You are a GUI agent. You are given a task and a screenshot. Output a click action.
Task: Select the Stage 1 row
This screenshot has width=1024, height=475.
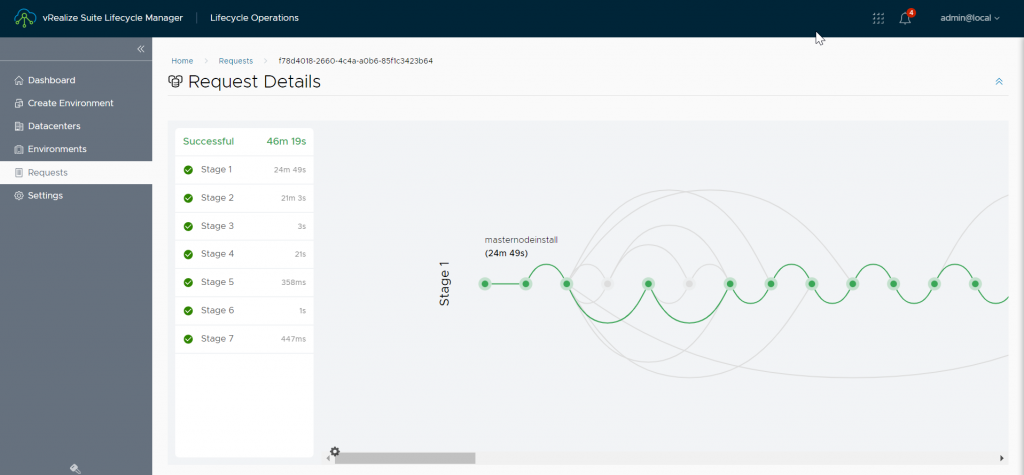(x=244, y=170)
